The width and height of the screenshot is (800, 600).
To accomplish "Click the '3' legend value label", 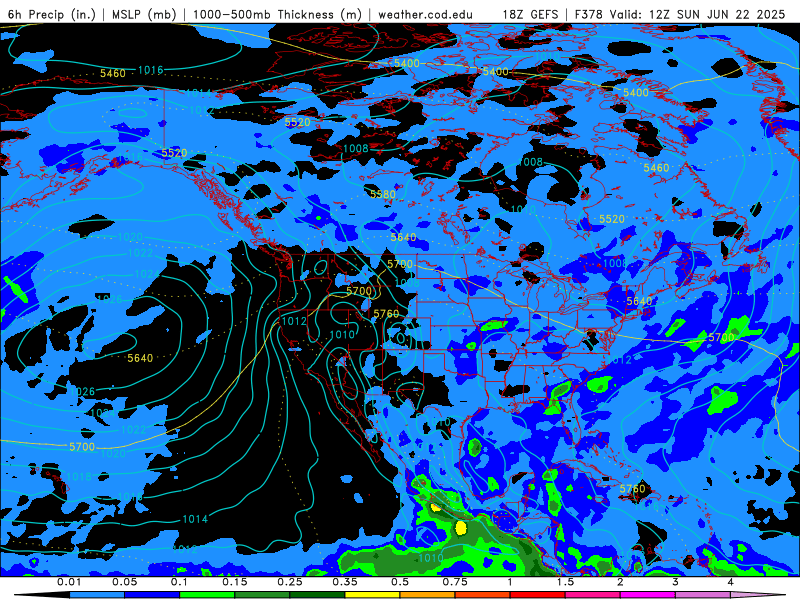I will [676, 582].
